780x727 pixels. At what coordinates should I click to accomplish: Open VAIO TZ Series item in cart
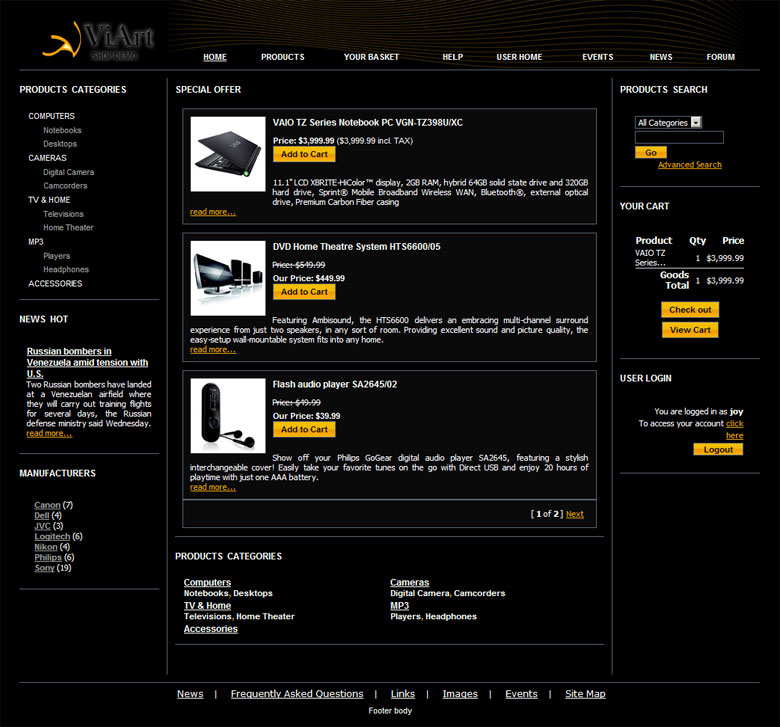(650, 258)
